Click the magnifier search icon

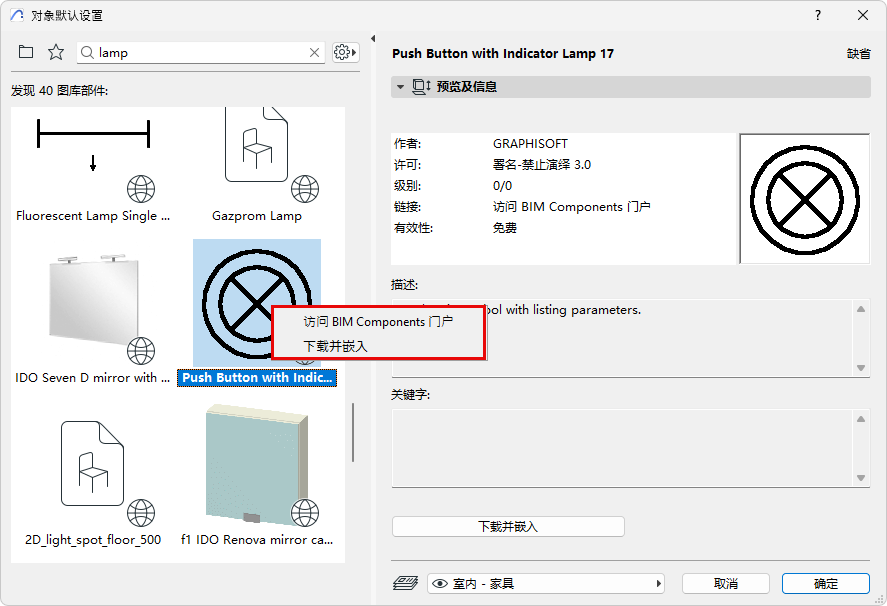click(87, 53)
